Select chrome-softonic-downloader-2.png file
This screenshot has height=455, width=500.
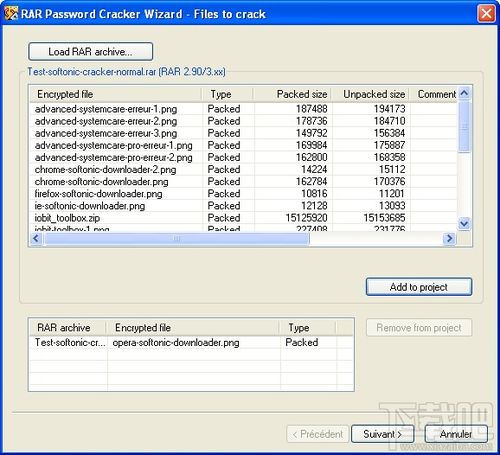click(105, 170)
